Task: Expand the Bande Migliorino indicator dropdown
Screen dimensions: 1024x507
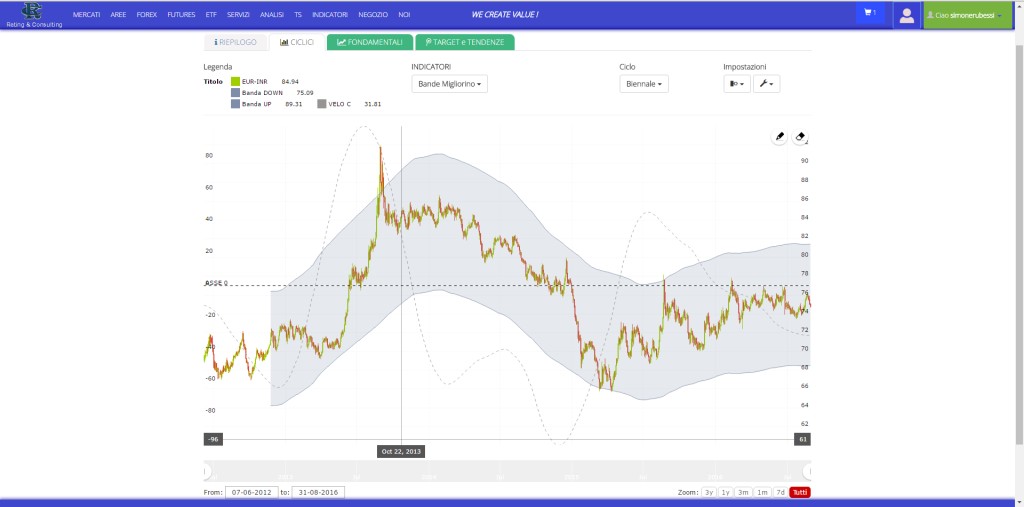Action: [451, 84]
